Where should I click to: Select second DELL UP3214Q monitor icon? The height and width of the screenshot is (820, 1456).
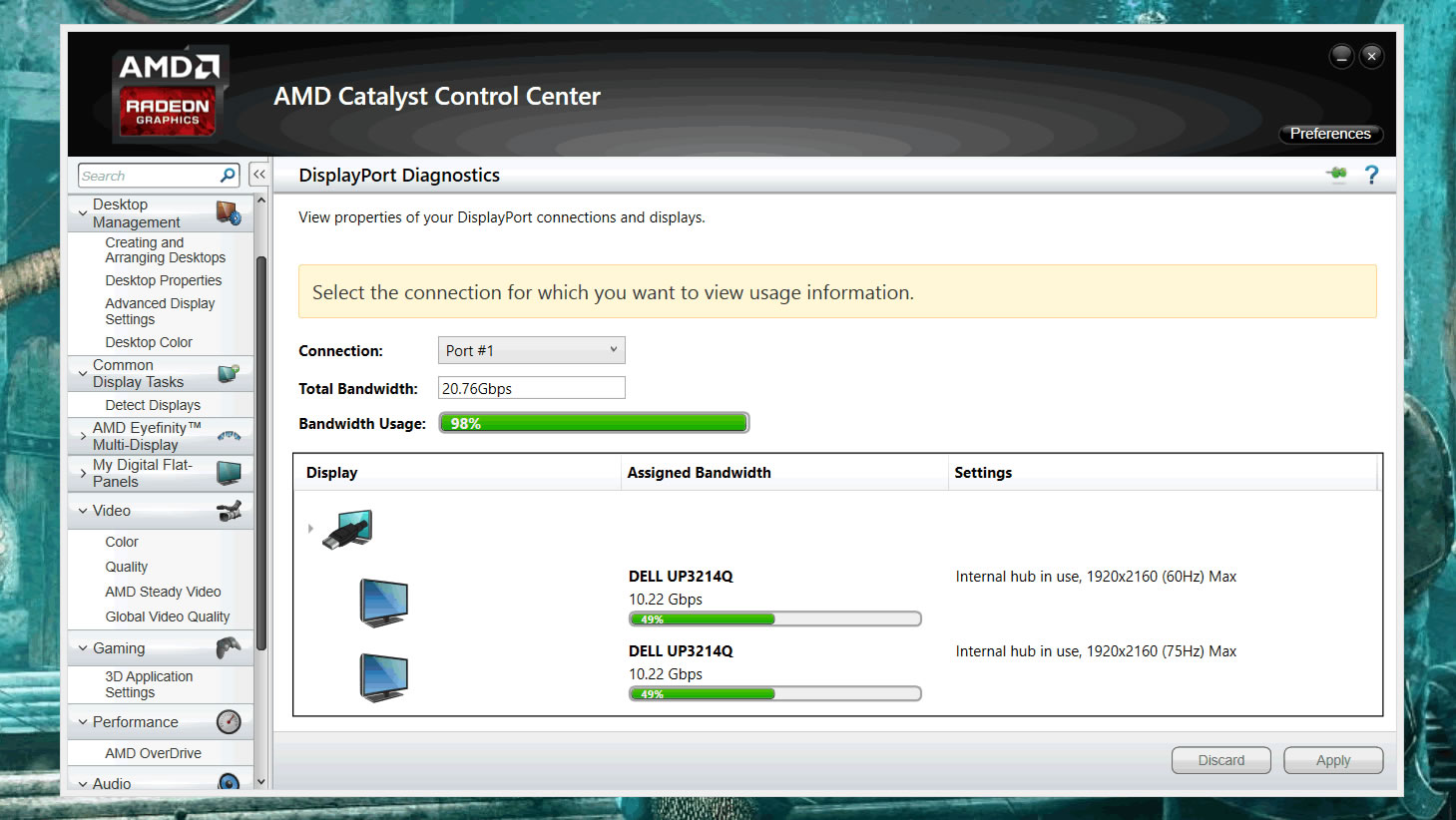coord(384,677)
